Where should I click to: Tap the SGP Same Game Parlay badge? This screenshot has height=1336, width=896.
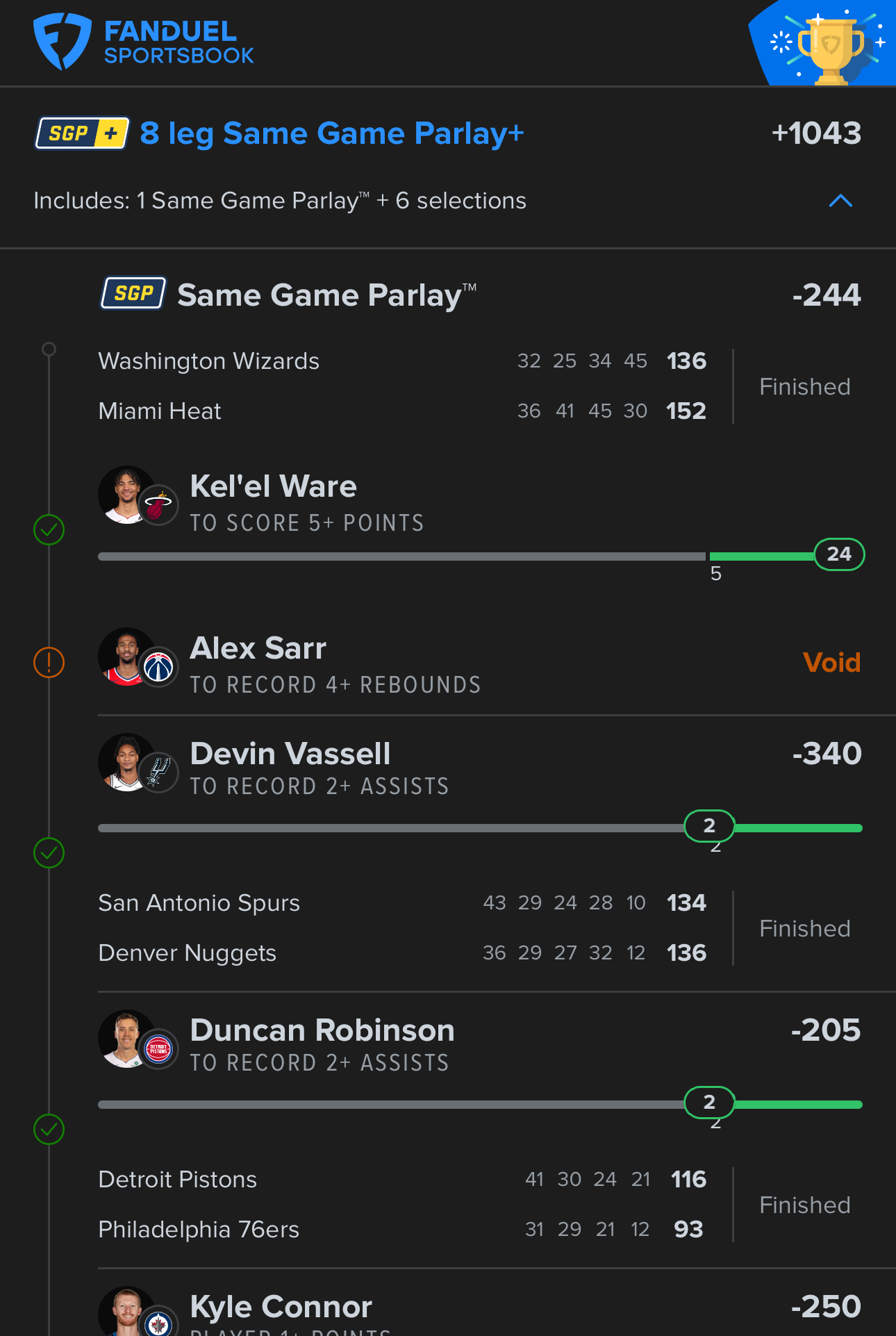point(133,293)
